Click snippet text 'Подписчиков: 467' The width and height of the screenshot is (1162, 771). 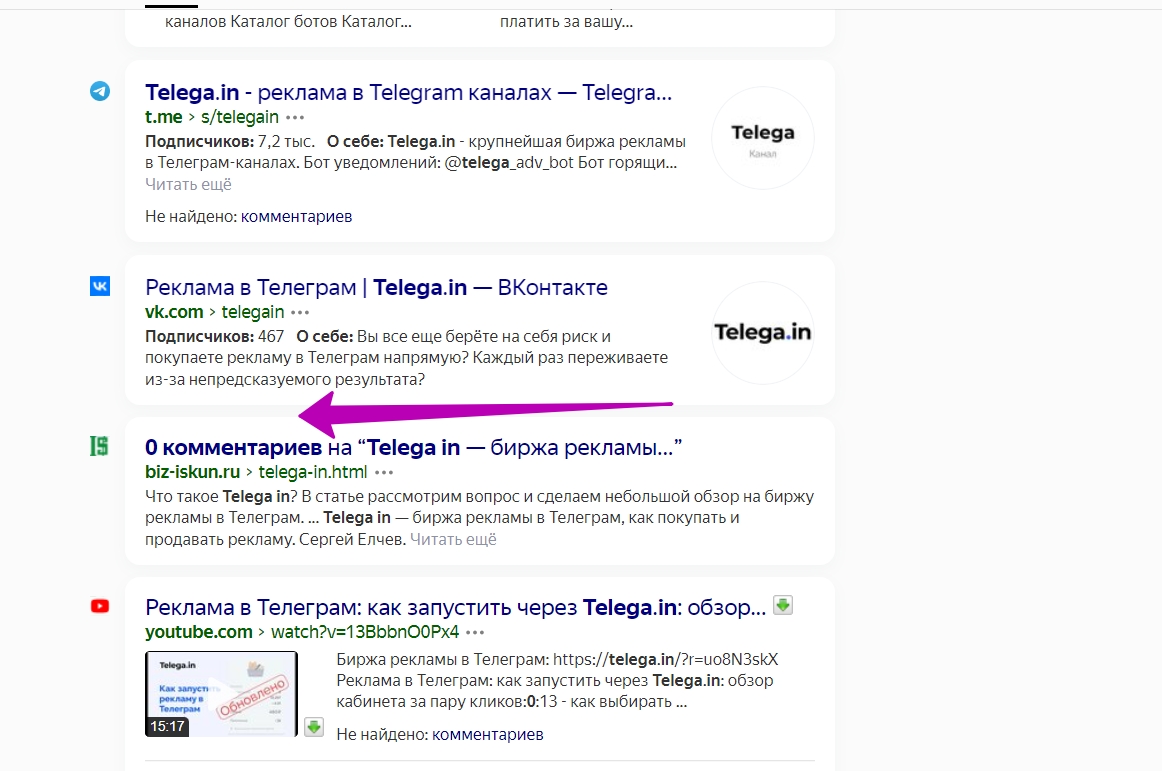214,337
